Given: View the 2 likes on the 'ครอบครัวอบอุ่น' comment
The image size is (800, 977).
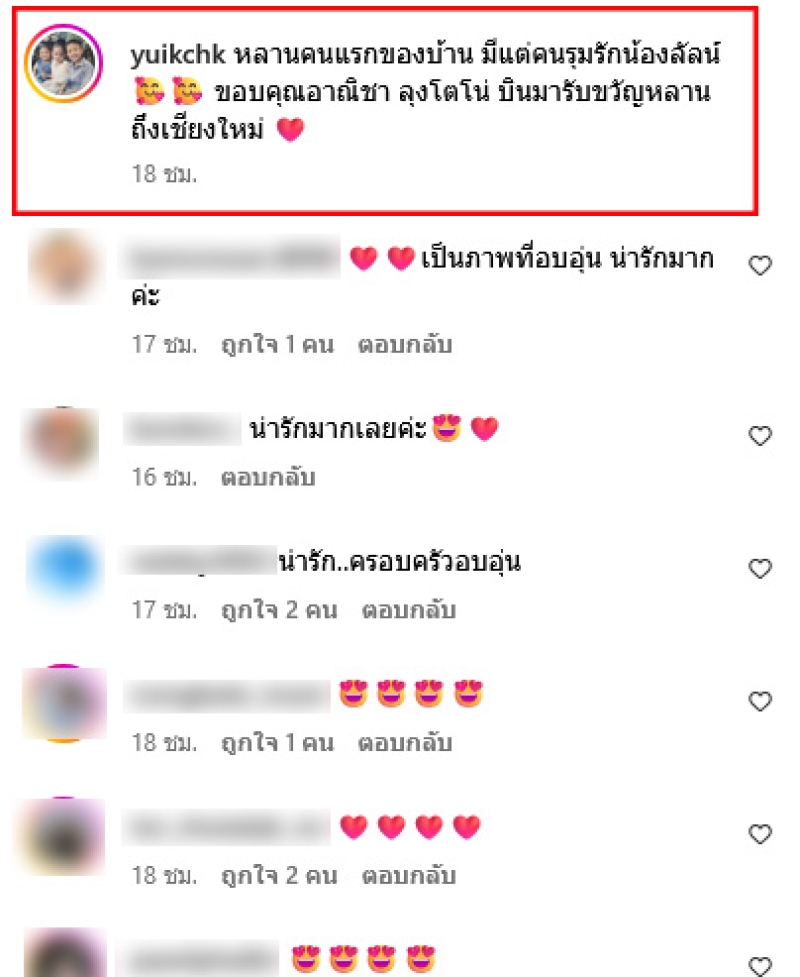Looking at the screenshot, I should click(280, 610).
